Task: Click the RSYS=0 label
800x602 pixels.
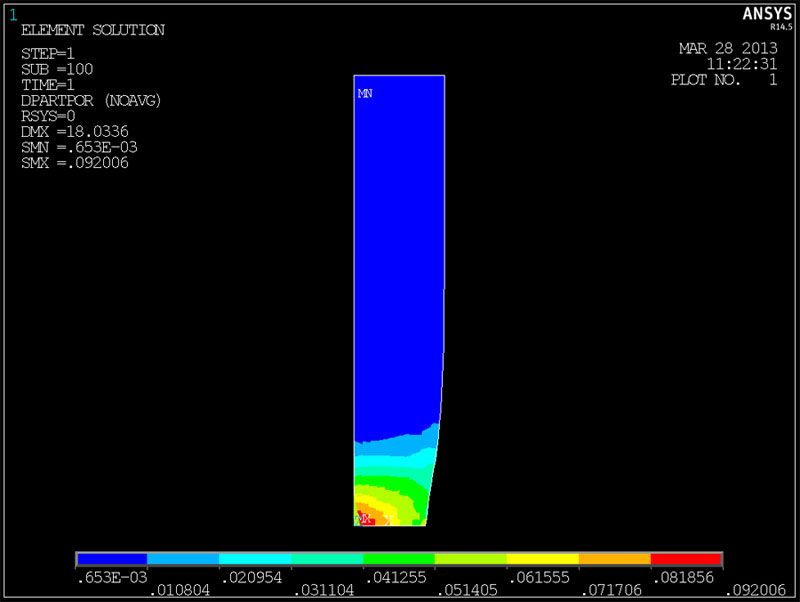Action: (48, 116)
